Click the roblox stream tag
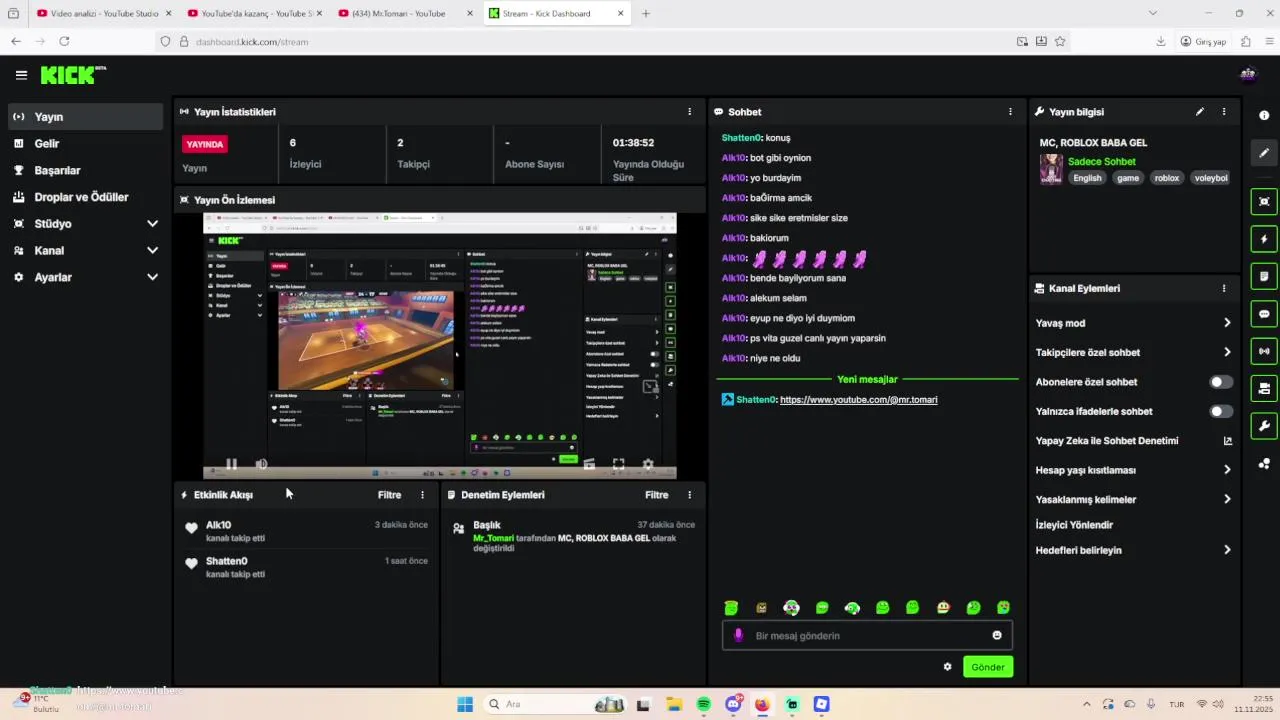This screenshot has width=1280, height=720. (1166, 178)
